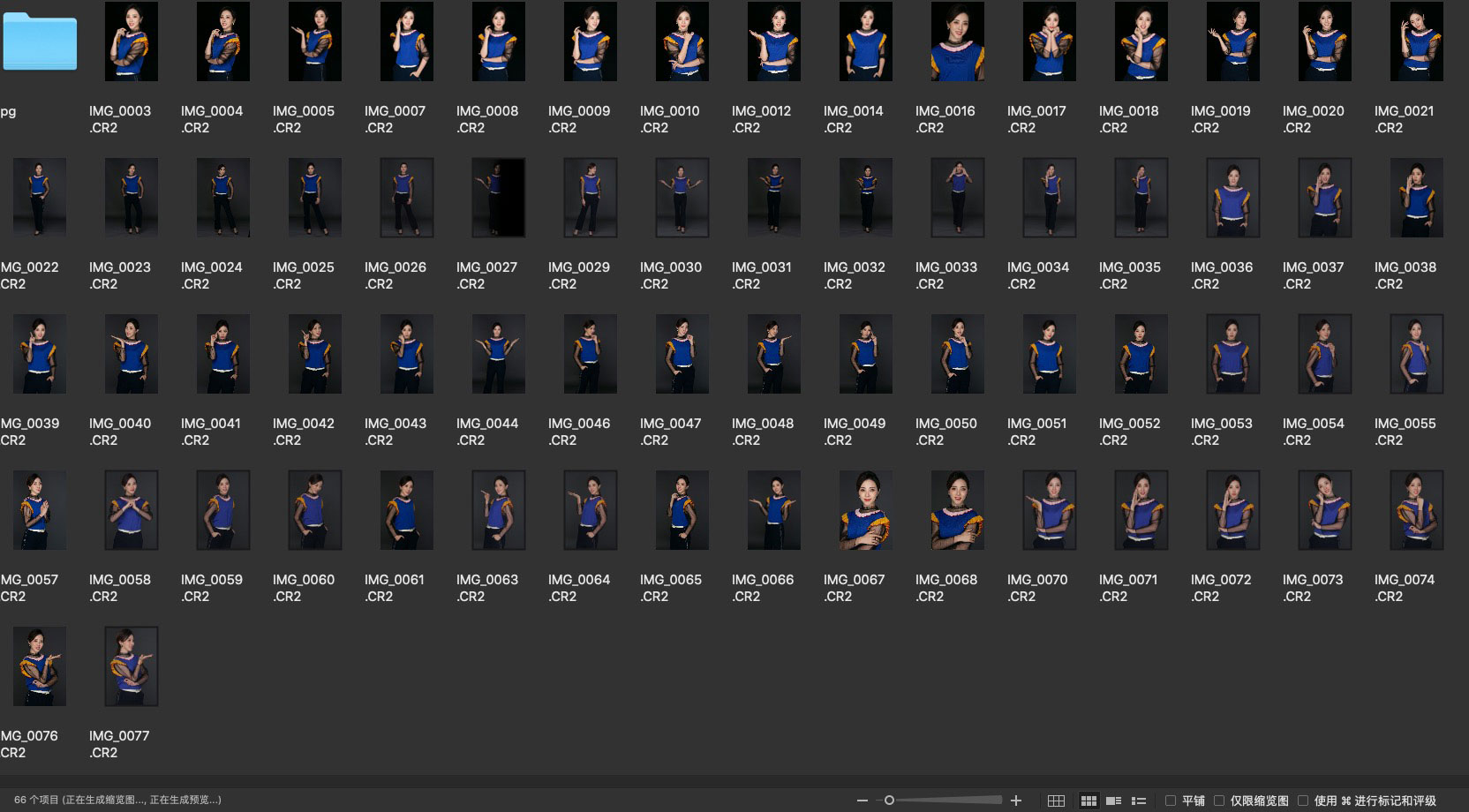Select portrait thumbnail IMG_0067.CR2
The image size is (1469, 812).
(x=866, y=510)
